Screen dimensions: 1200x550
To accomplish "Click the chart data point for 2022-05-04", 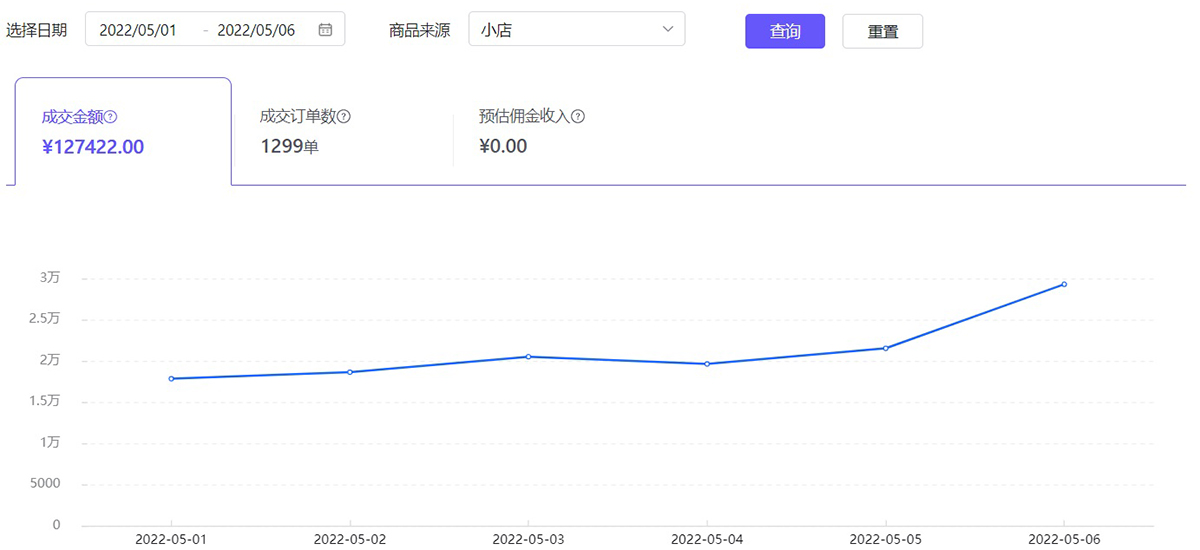I will click(x=707, y=364).
